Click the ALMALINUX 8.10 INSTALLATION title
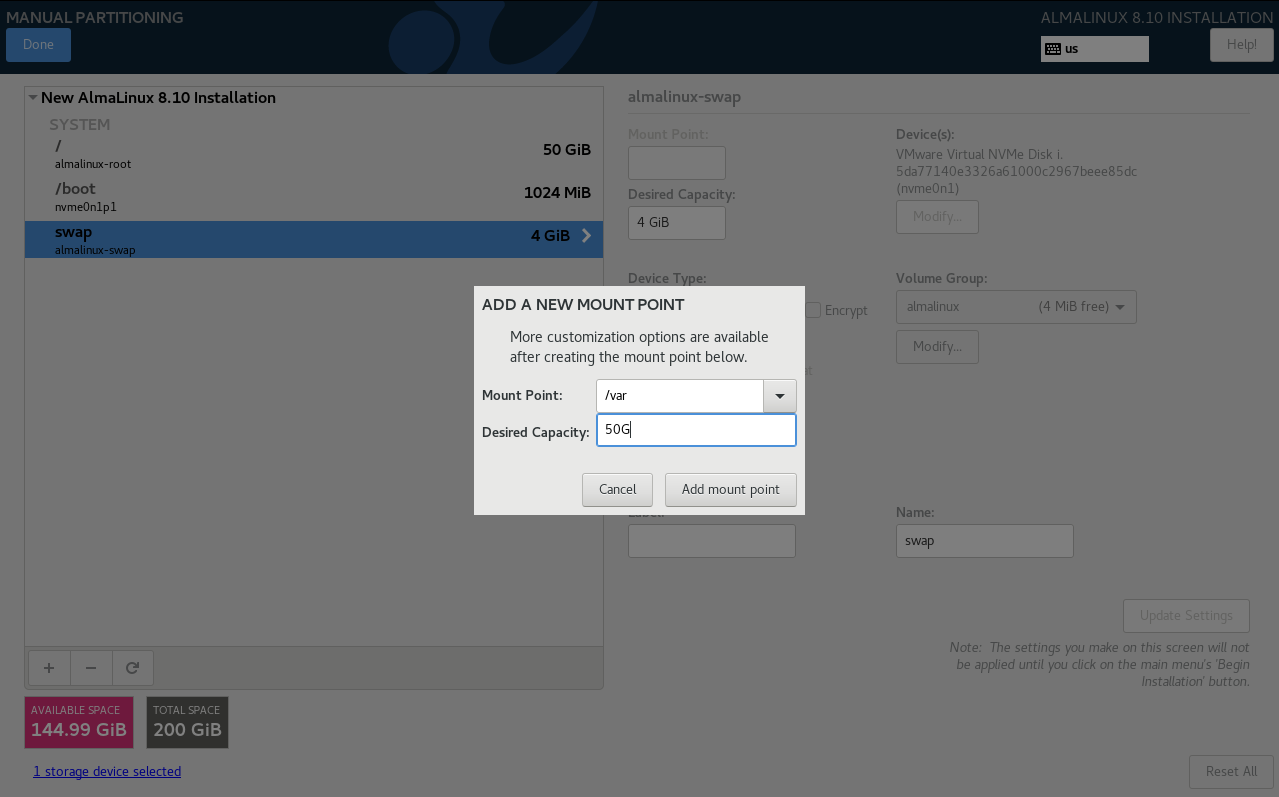Viewport: 1279px width, 797px height. pos(1157,17)
